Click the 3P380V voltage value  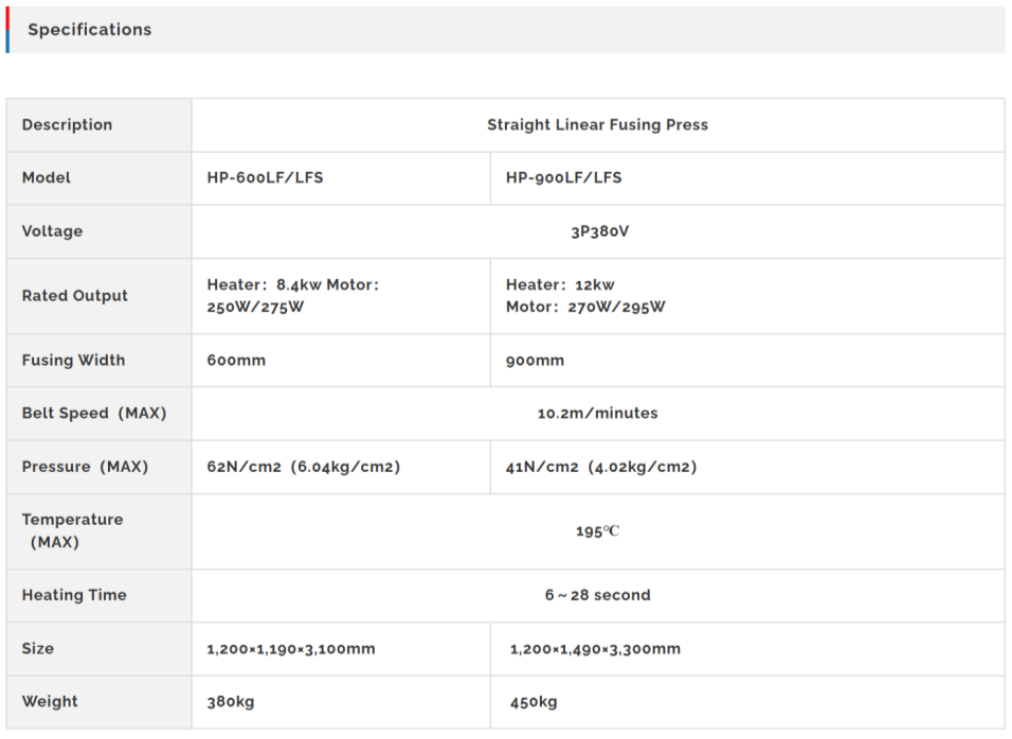599,231
